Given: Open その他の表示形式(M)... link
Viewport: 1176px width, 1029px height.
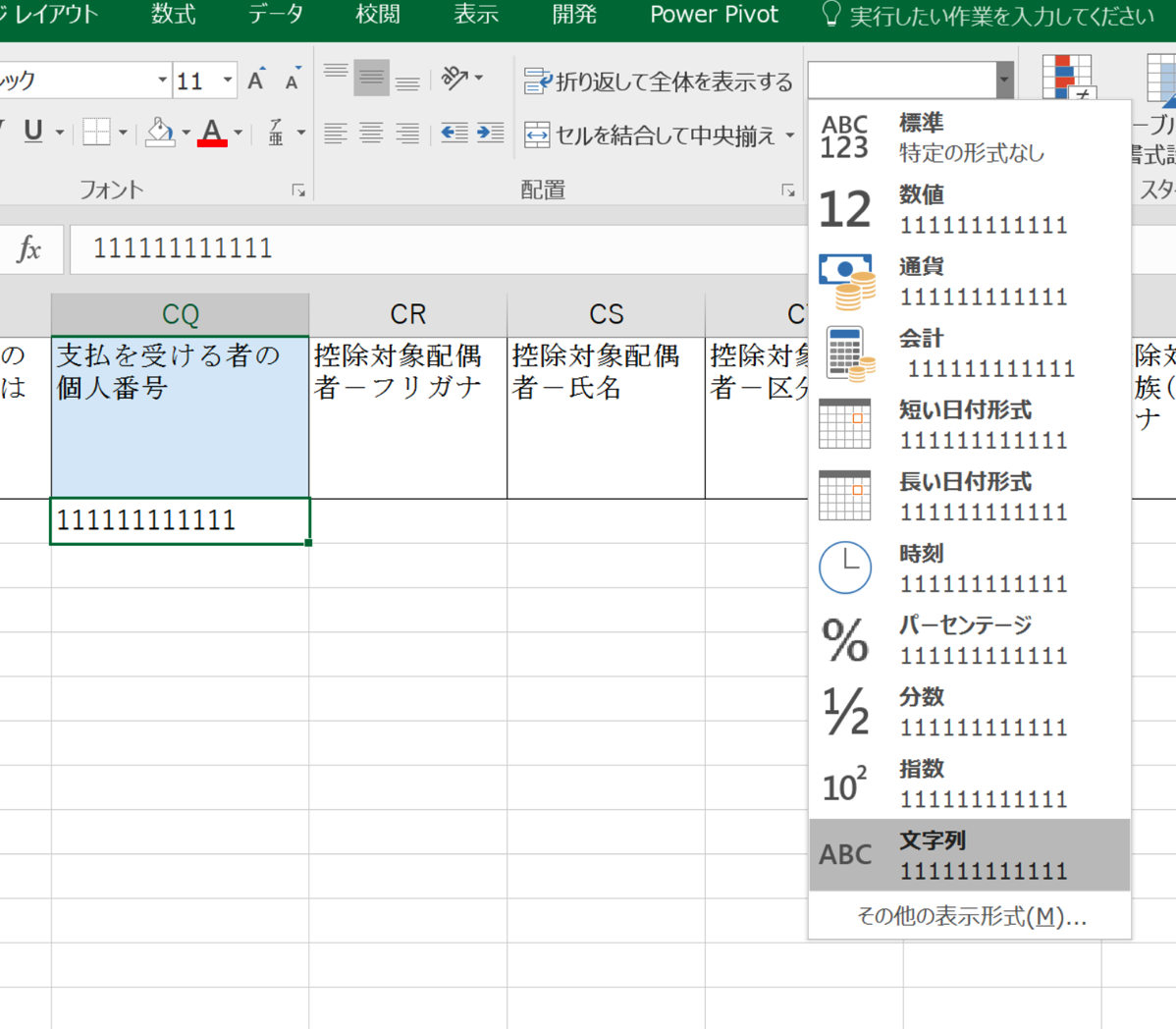Looking at the screenshot, I should point(971,916).
